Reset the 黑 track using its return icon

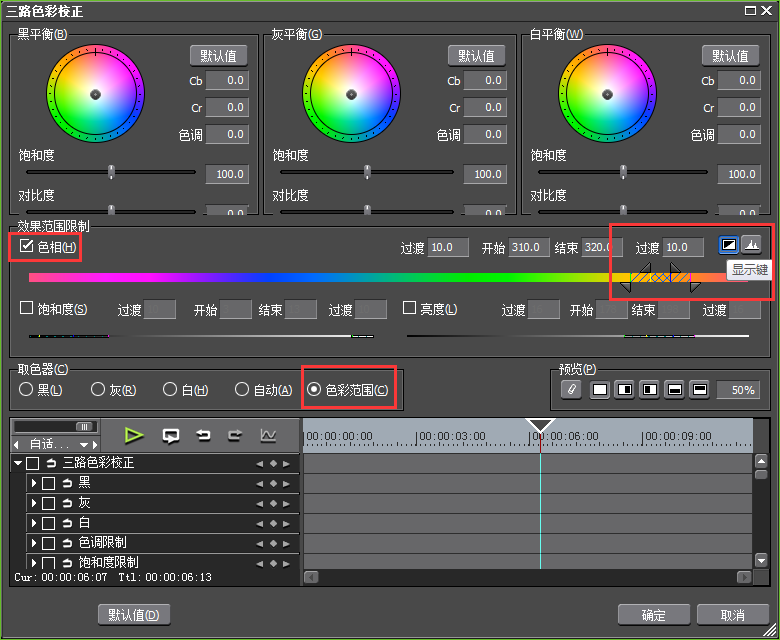pyautogui.click(x=67, y=483)
